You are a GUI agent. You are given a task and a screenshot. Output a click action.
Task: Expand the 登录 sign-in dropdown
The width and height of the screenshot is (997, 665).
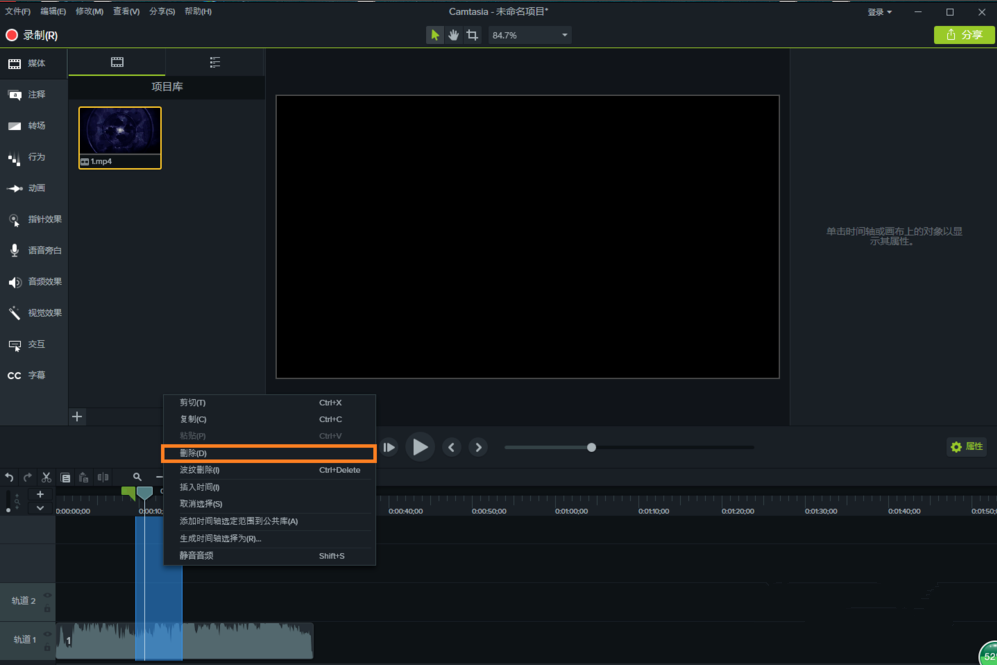tap(880, 12)
